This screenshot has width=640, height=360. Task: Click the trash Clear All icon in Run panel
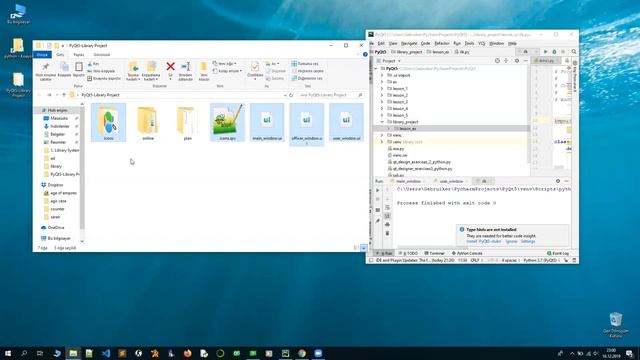pos(387,233)
